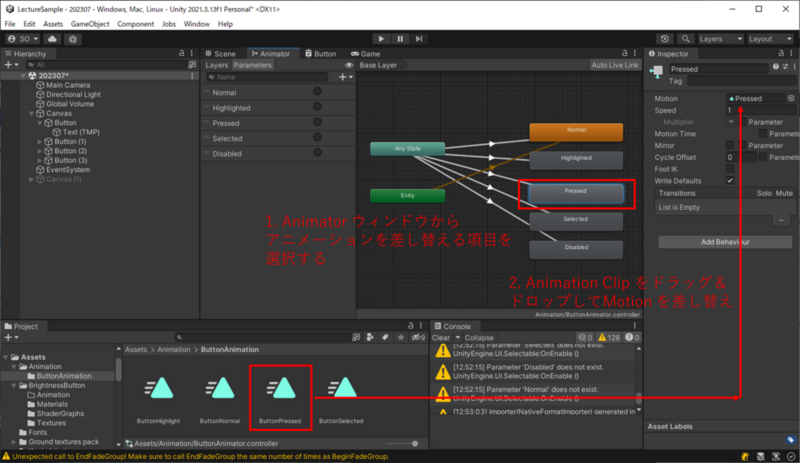Click the Inspector help icon
800x463 pixels.
(x=776, y=66)
